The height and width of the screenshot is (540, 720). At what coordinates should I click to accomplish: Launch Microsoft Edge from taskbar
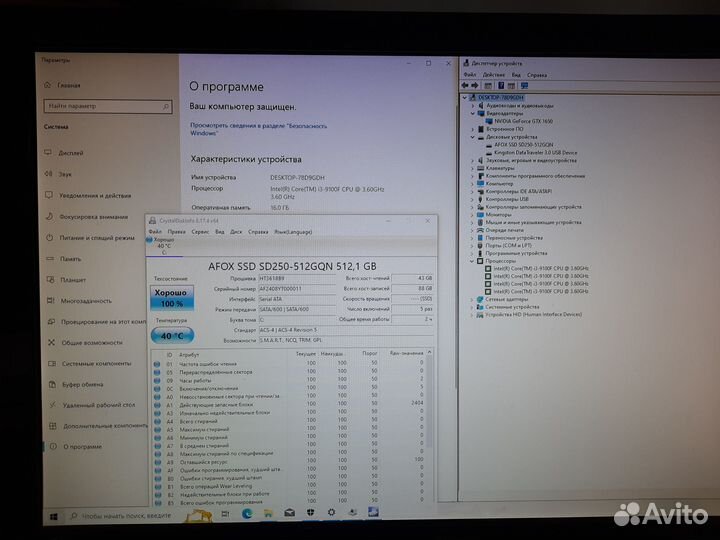pyautogui.click(x=247, y=514)
